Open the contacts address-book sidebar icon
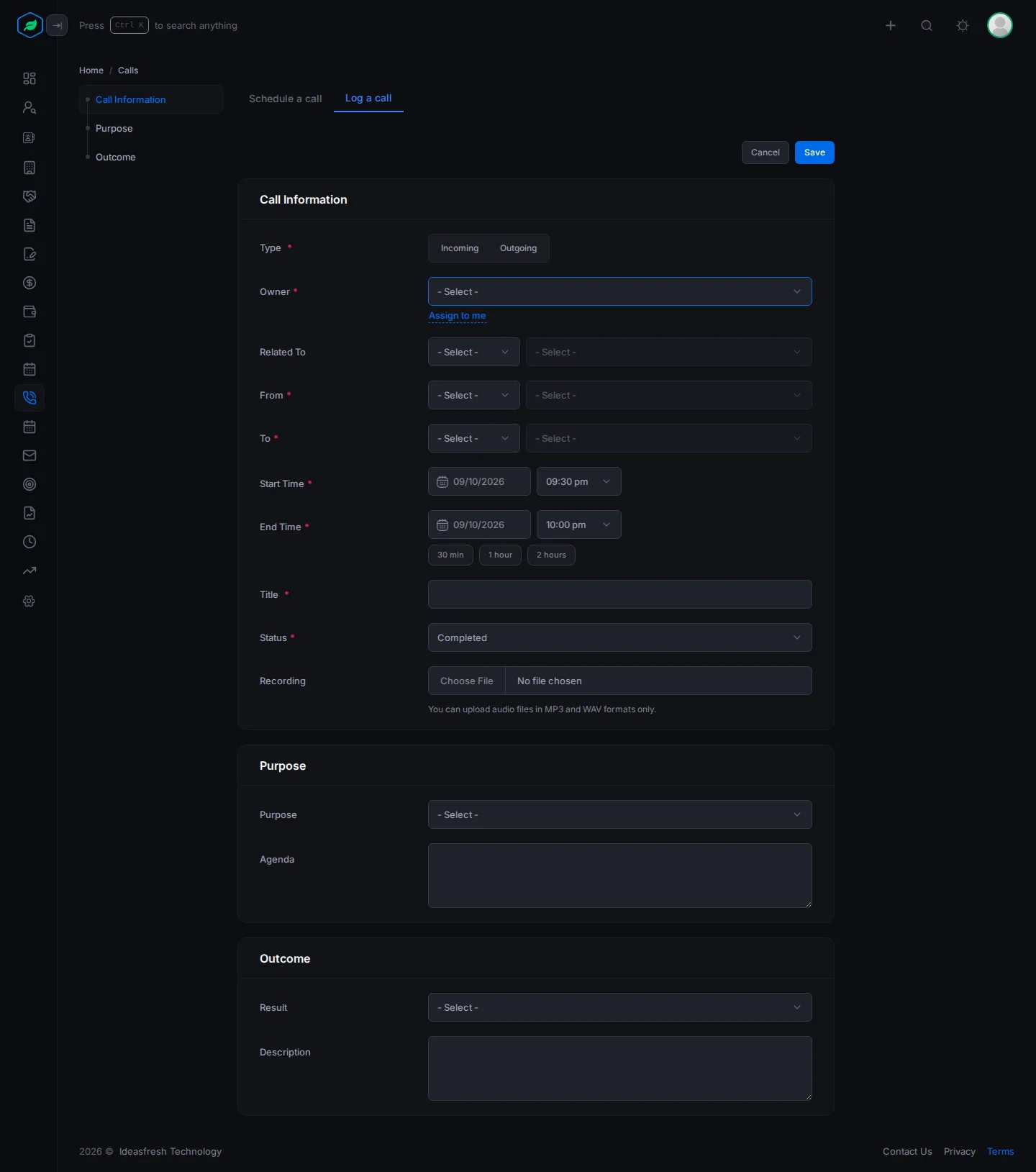This screenshot has width=1036, height=1172. (29, 137)
